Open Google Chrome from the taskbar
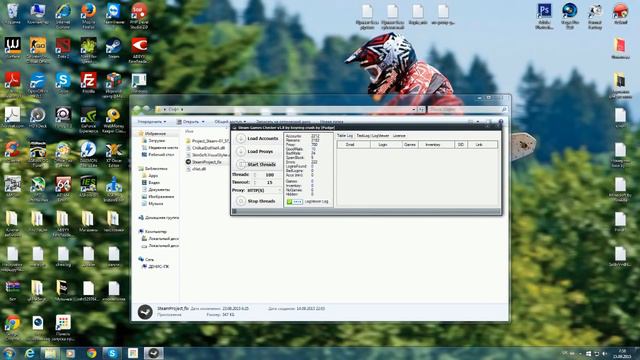The image size is (640, 360). (91, 353)
